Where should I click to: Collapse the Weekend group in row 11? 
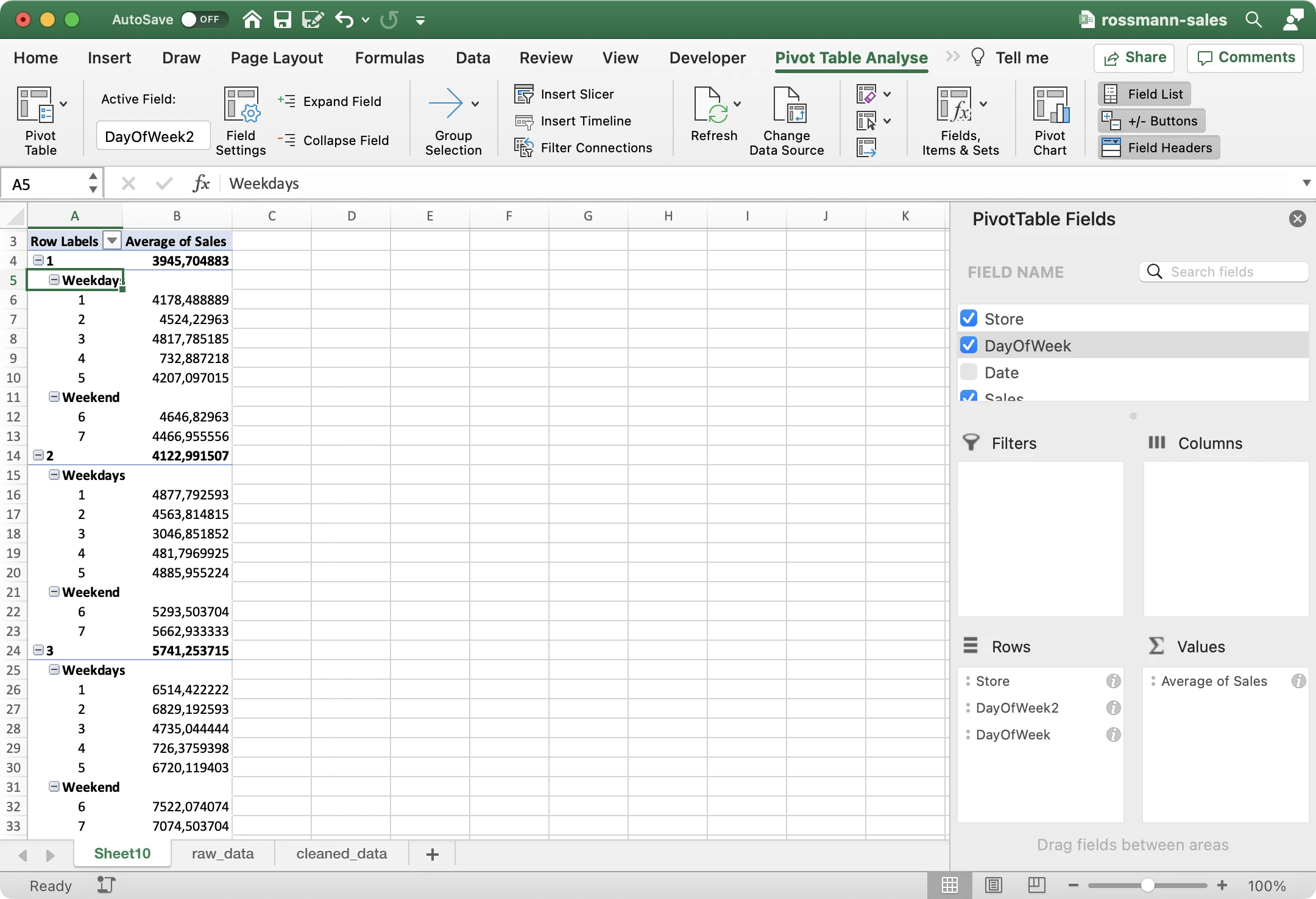[x=54, y=397]
